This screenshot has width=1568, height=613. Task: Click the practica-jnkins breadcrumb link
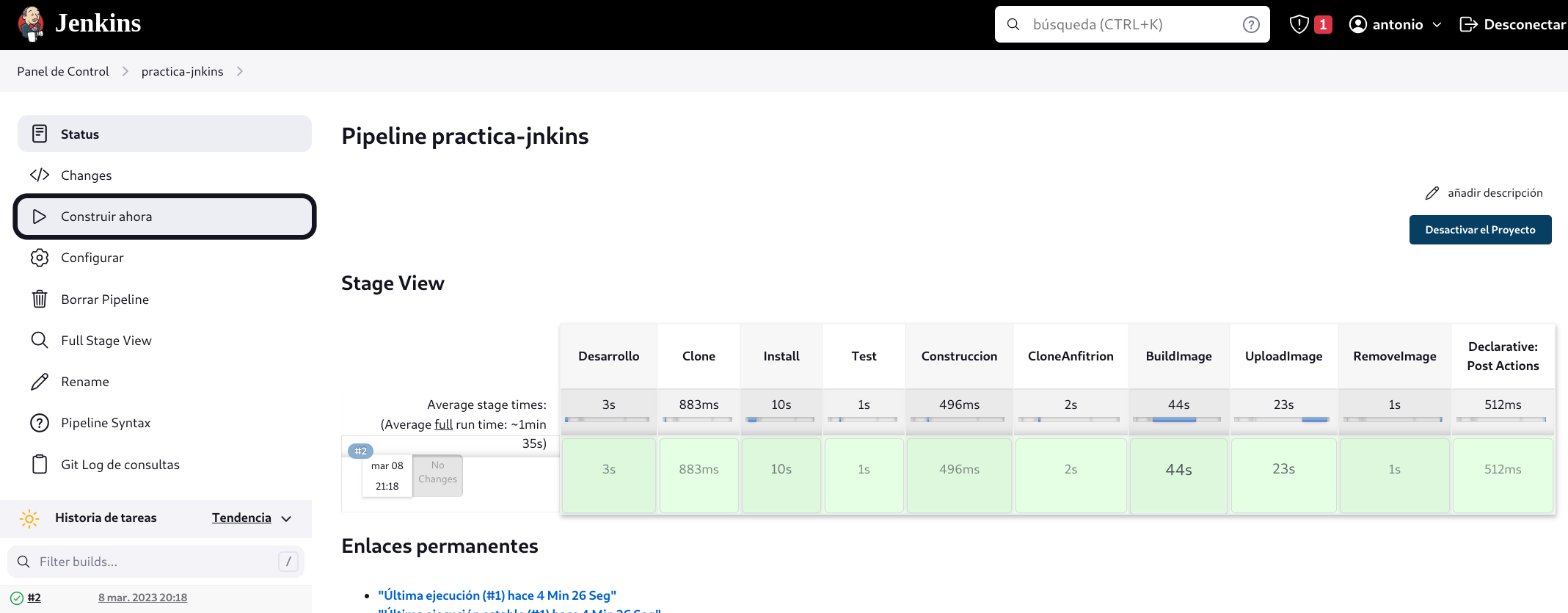(x=182, y=71)
